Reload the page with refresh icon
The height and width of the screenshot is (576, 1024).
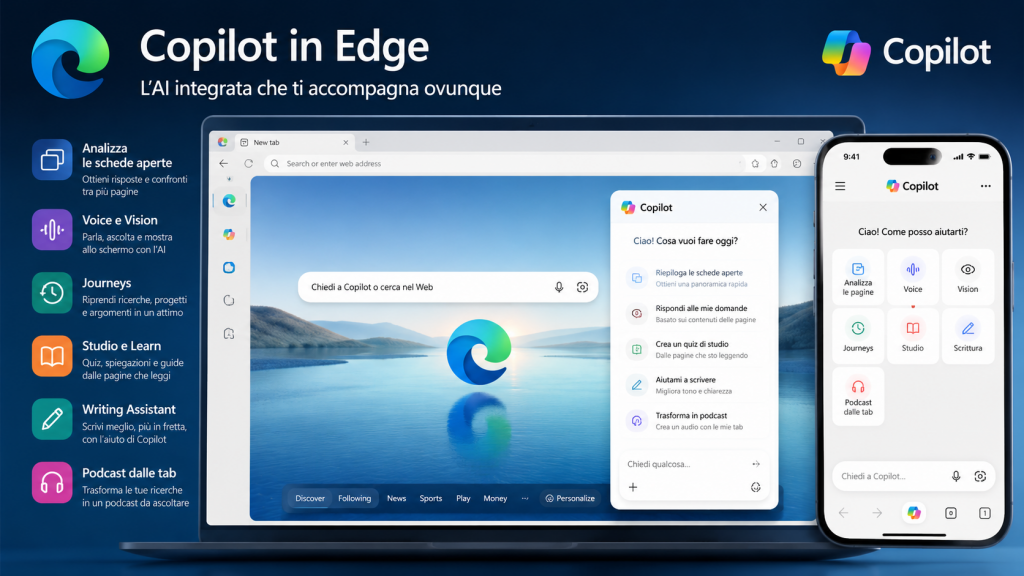click(249, 163)
